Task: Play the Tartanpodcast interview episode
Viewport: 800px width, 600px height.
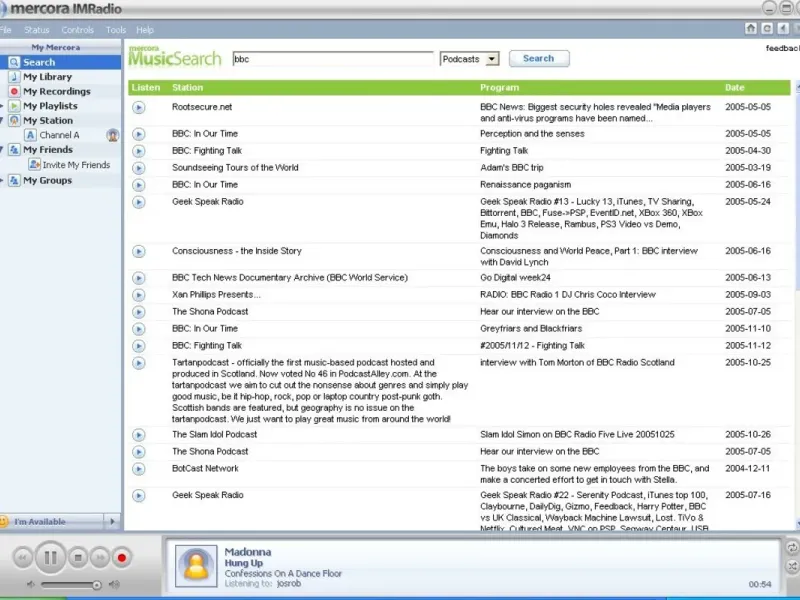Action: tap(139, 363)
